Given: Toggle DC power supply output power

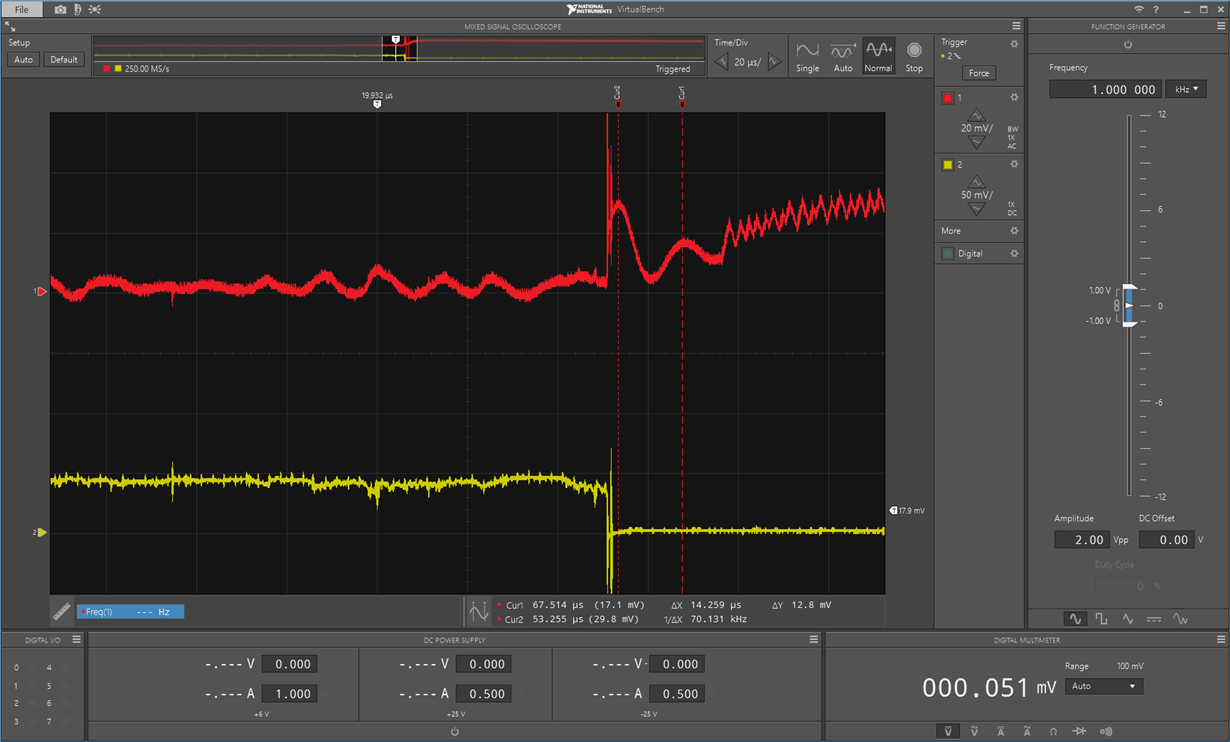Looking at the screenshot, I should coord(455,732).
